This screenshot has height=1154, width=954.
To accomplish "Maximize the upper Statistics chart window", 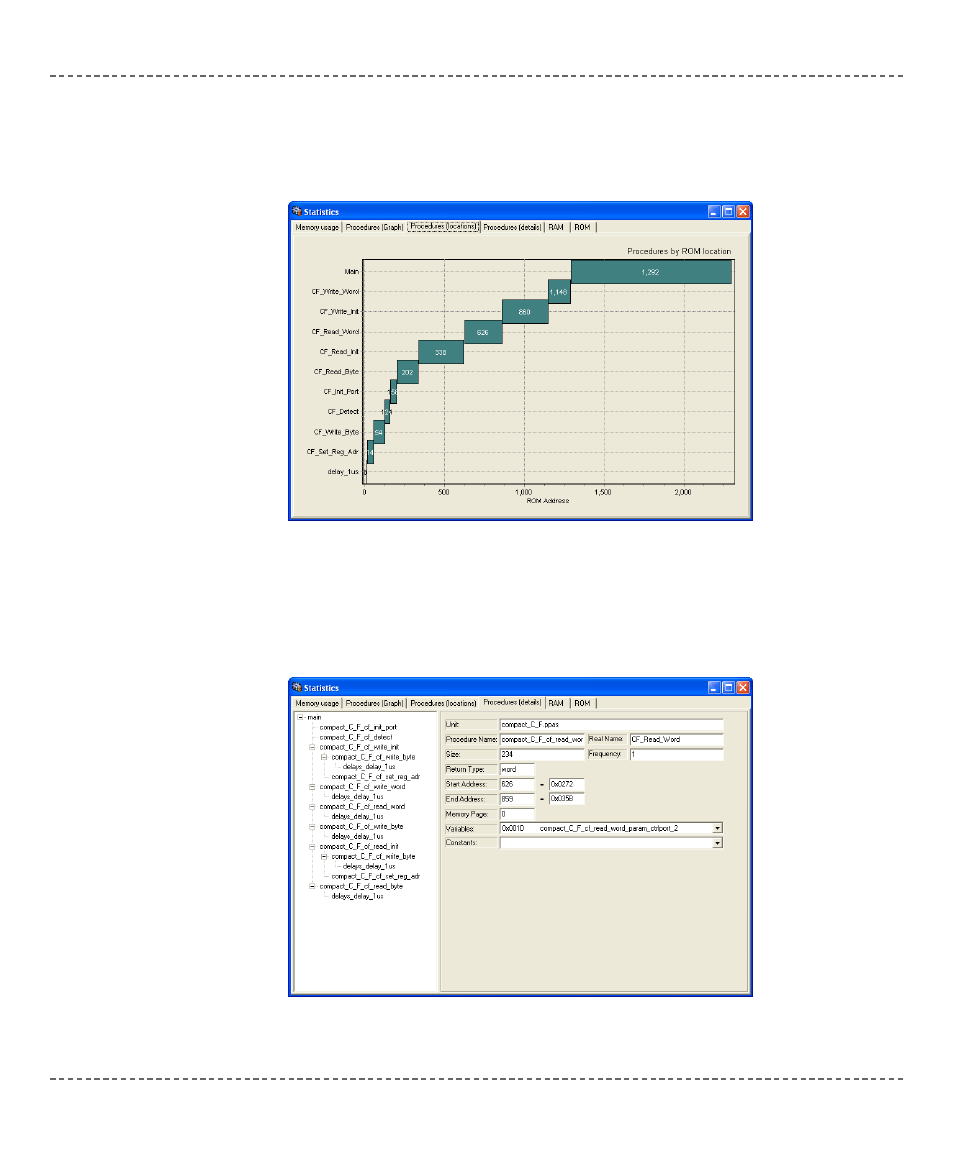I will [728, 211].
